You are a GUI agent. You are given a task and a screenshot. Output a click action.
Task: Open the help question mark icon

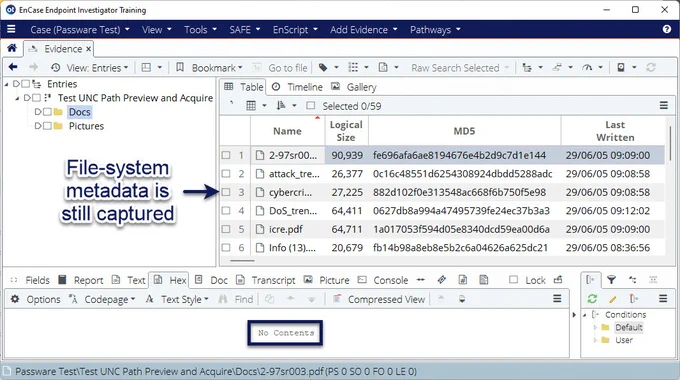[x=667, y=29]
